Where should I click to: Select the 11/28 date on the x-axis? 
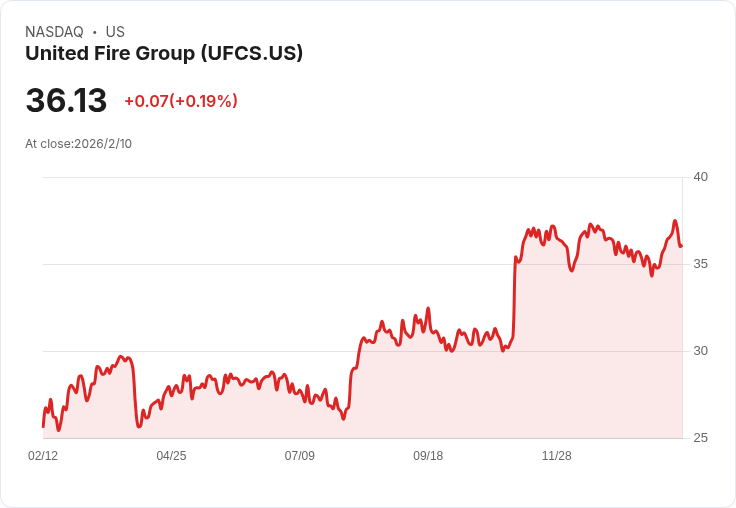tap(556, 456)
